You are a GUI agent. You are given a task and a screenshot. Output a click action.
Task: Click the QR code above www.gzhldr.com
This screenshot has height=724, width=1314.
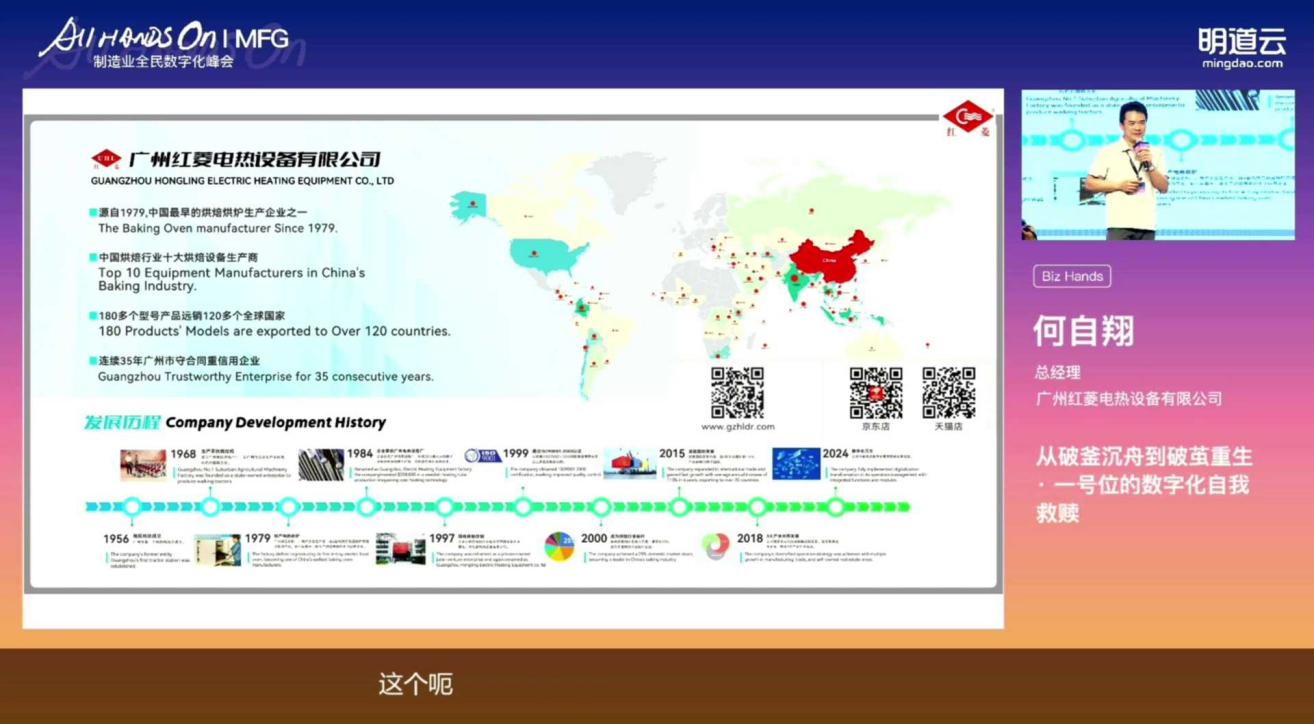pos(737,392)
